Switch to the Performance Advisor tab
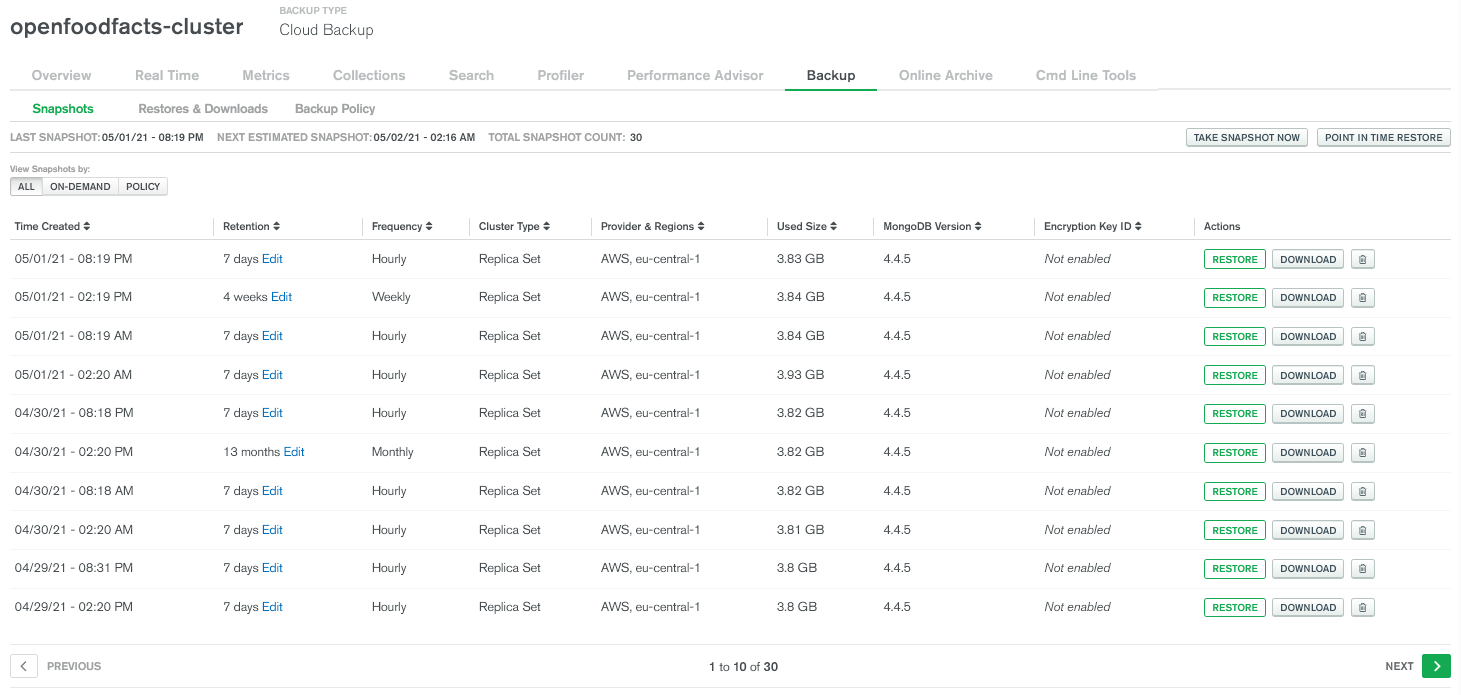Image resolution: width=1461 pixels, height=695 pixels. tap(695, 75)
